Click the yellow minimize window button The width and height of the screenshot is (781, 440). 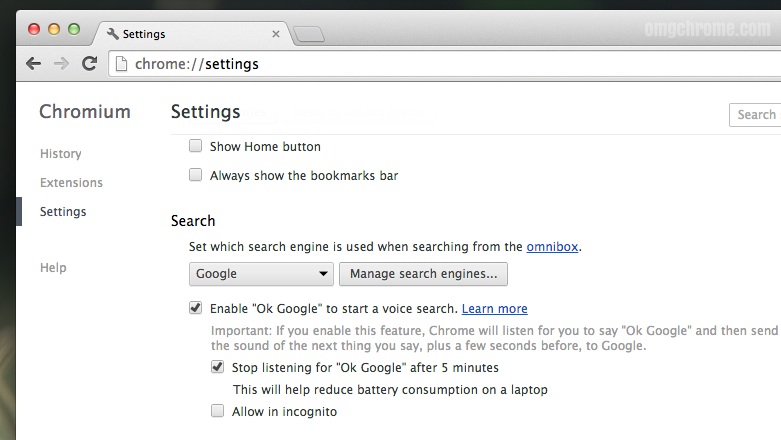point(54,29)
